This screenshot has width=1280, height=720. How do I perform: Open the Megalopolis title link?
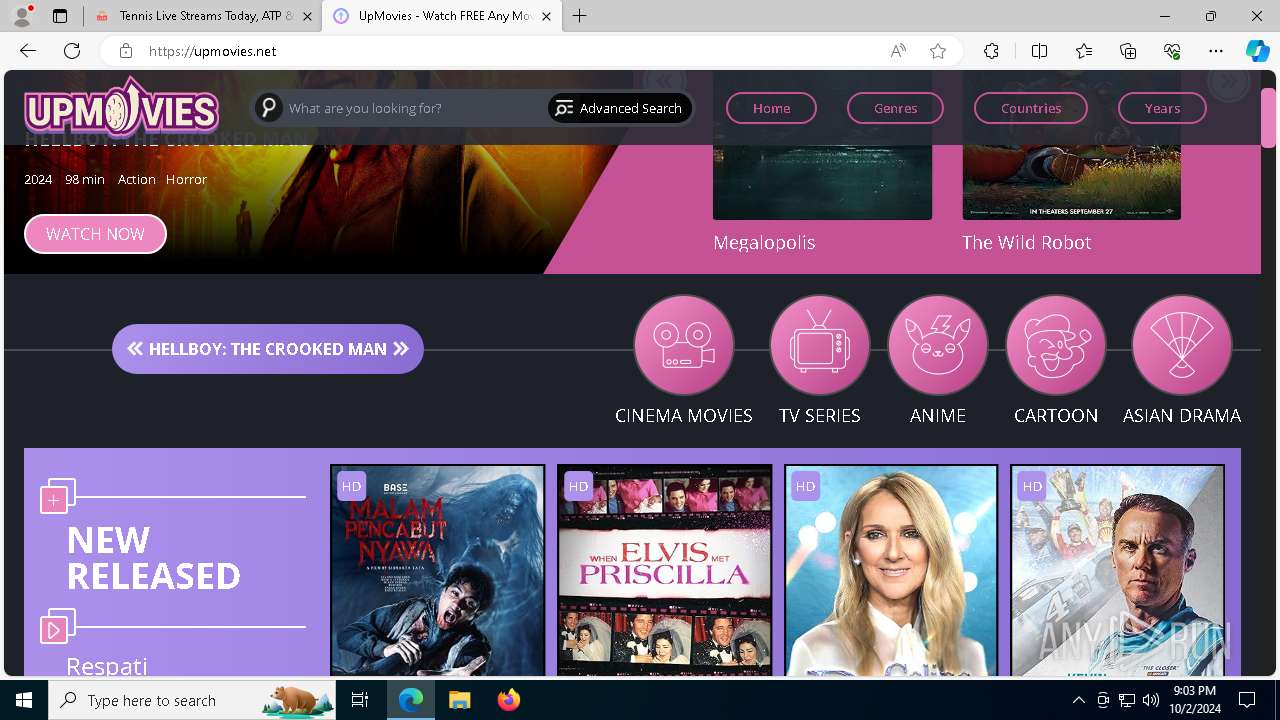pyautogui.click(x=764, y=242)
